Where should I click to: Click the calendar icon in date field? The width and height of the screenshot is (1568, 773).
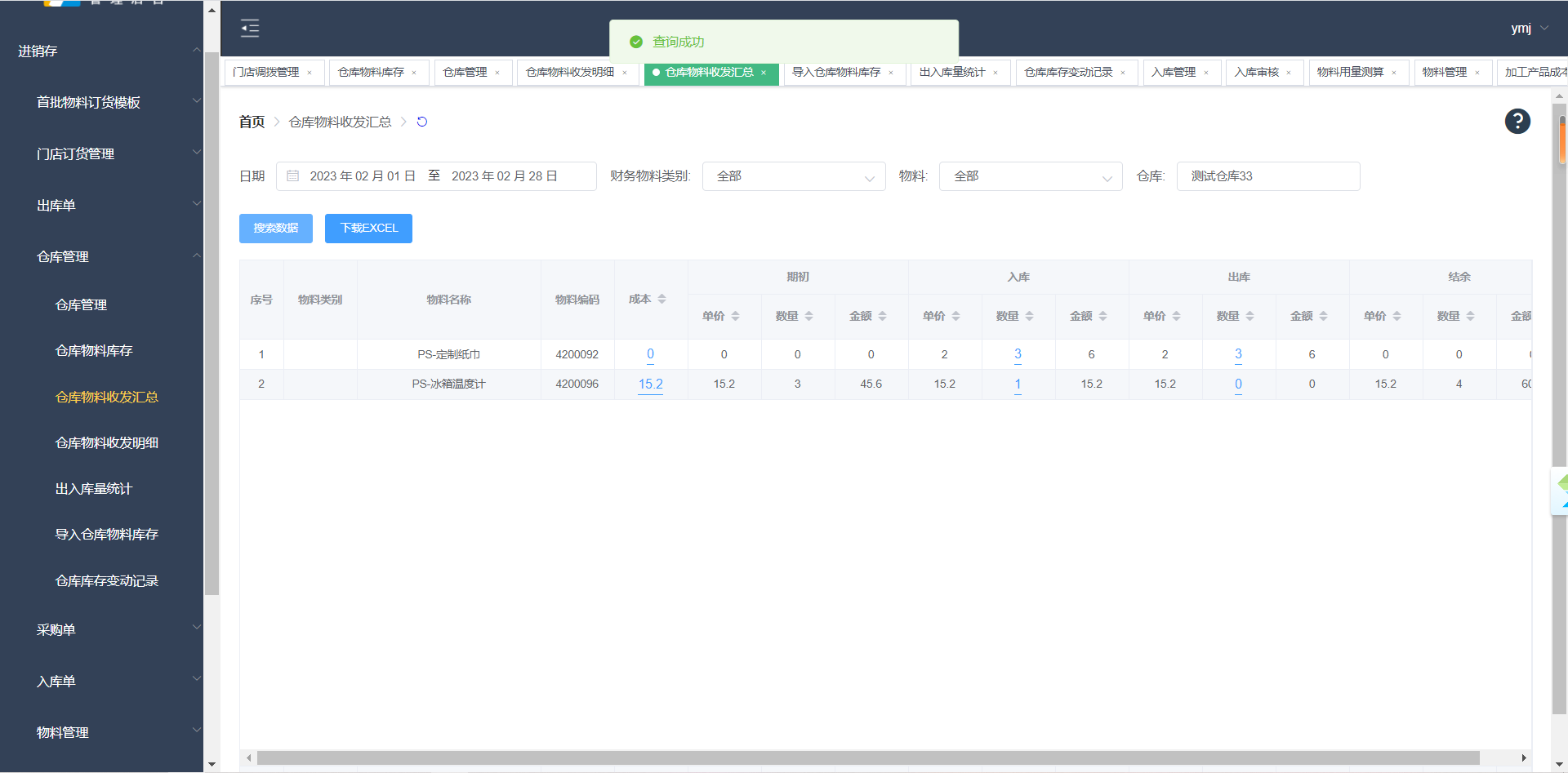tap(293, 176)
